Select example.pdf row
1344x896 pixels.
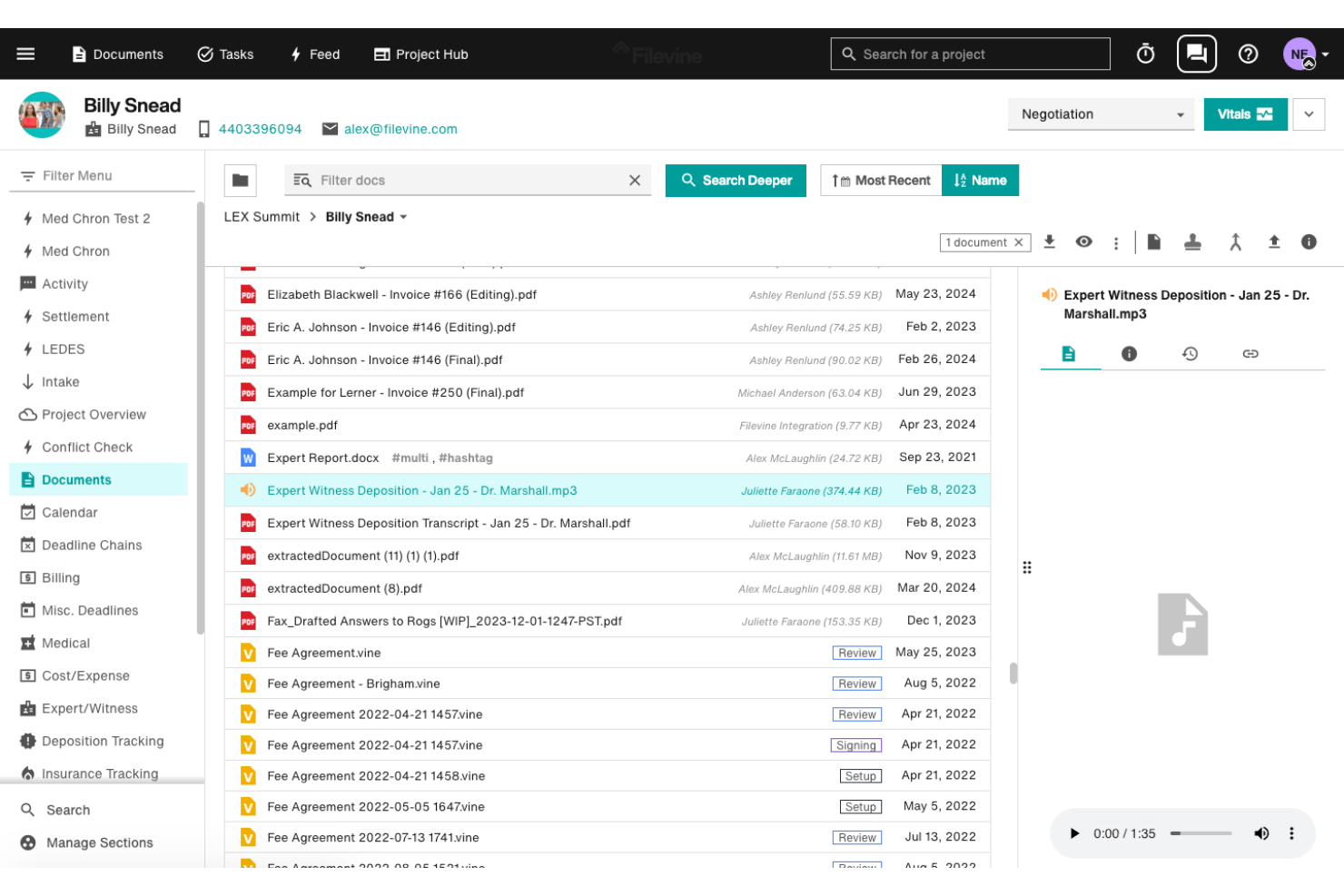608,425
